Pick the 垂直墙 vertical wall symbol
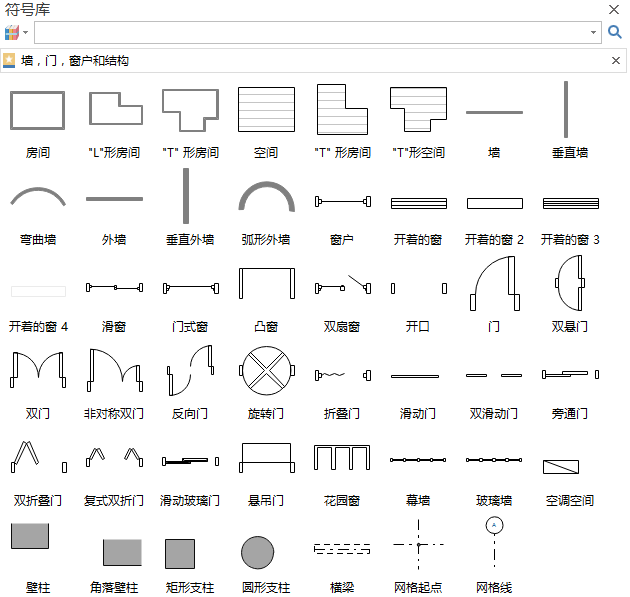The image size is (630, 597). click(x=566, y=109)
